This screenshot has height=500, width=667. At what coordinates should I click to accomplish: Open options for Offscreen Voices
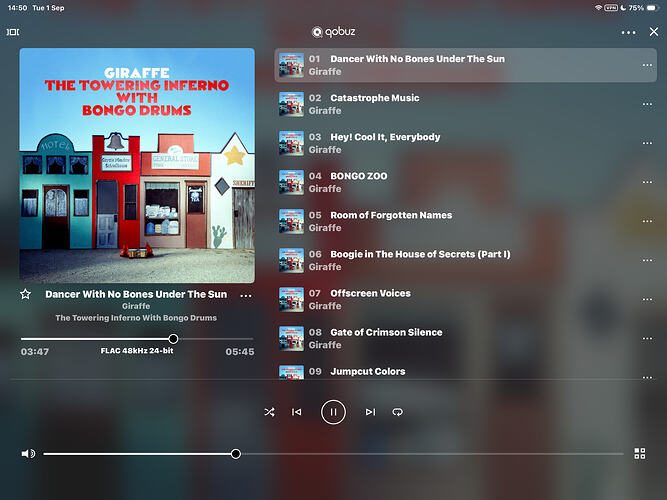coord(647,300)
